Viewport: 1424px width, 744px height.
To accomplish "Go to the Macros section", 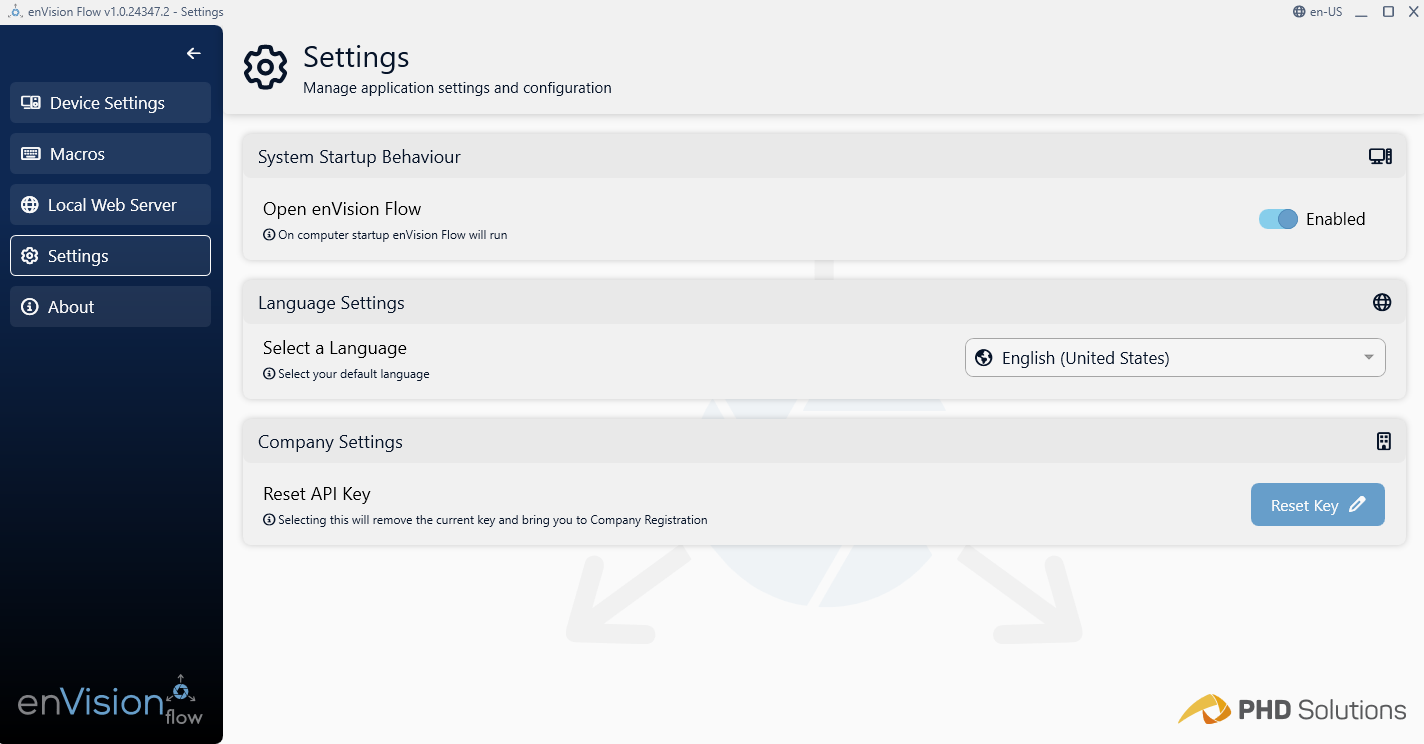I will click(x=110, y=154).
